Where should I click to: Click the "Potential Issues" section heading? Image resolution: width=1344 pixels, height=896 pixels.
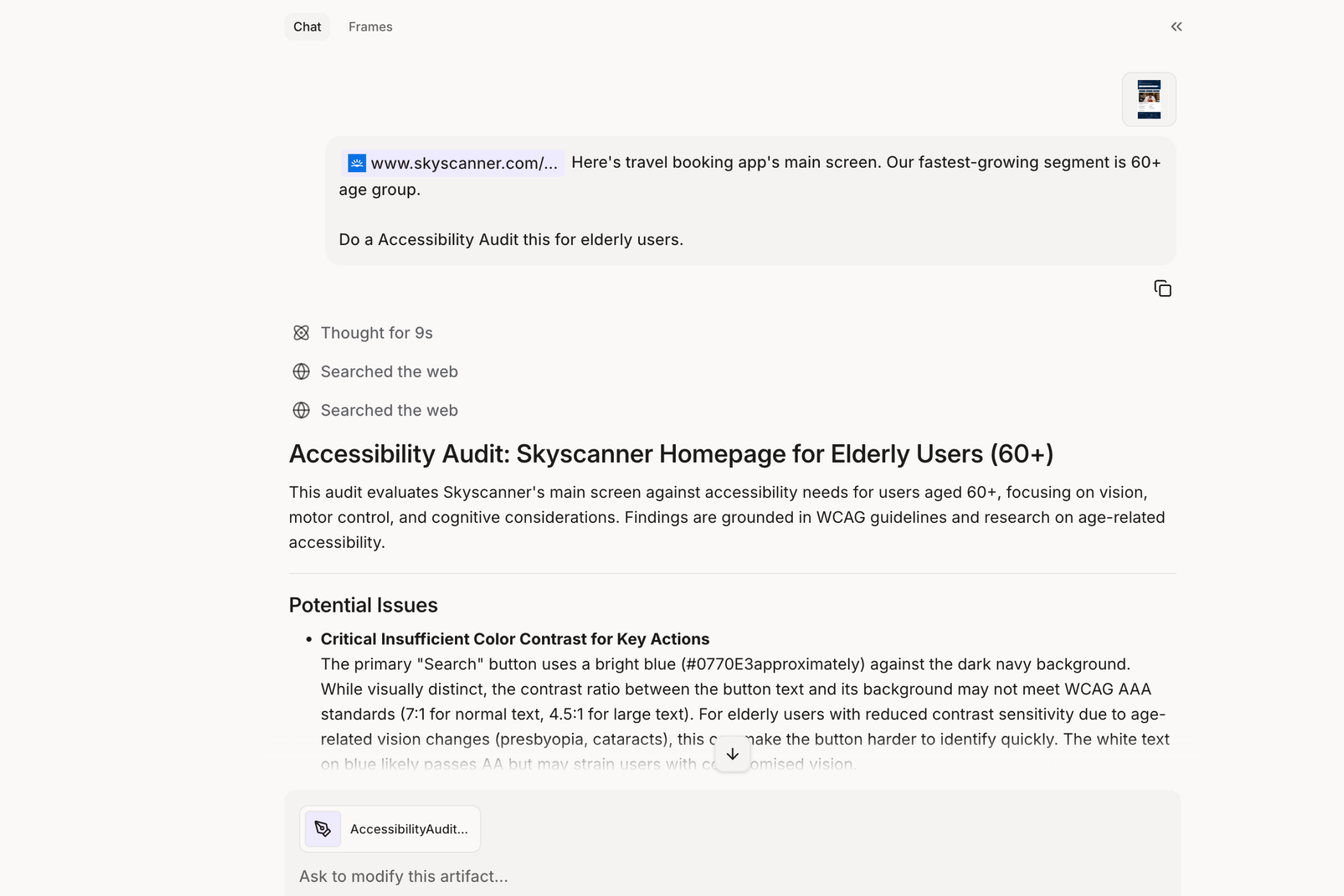(363, 605)
